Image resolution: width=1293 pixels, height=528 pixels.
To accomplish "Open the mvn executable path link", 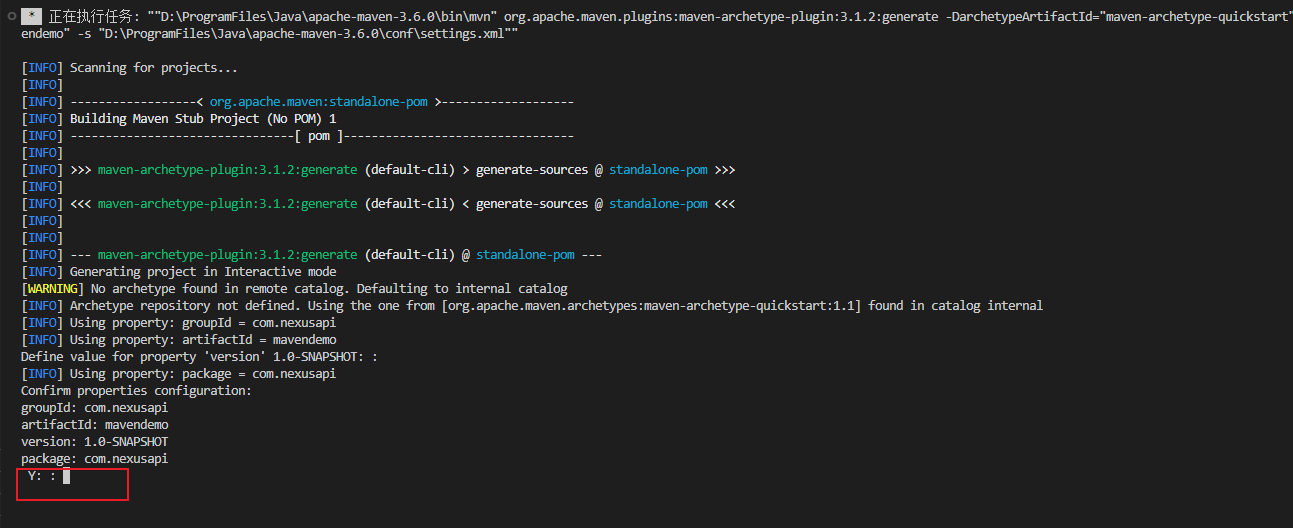I will 324,17.
